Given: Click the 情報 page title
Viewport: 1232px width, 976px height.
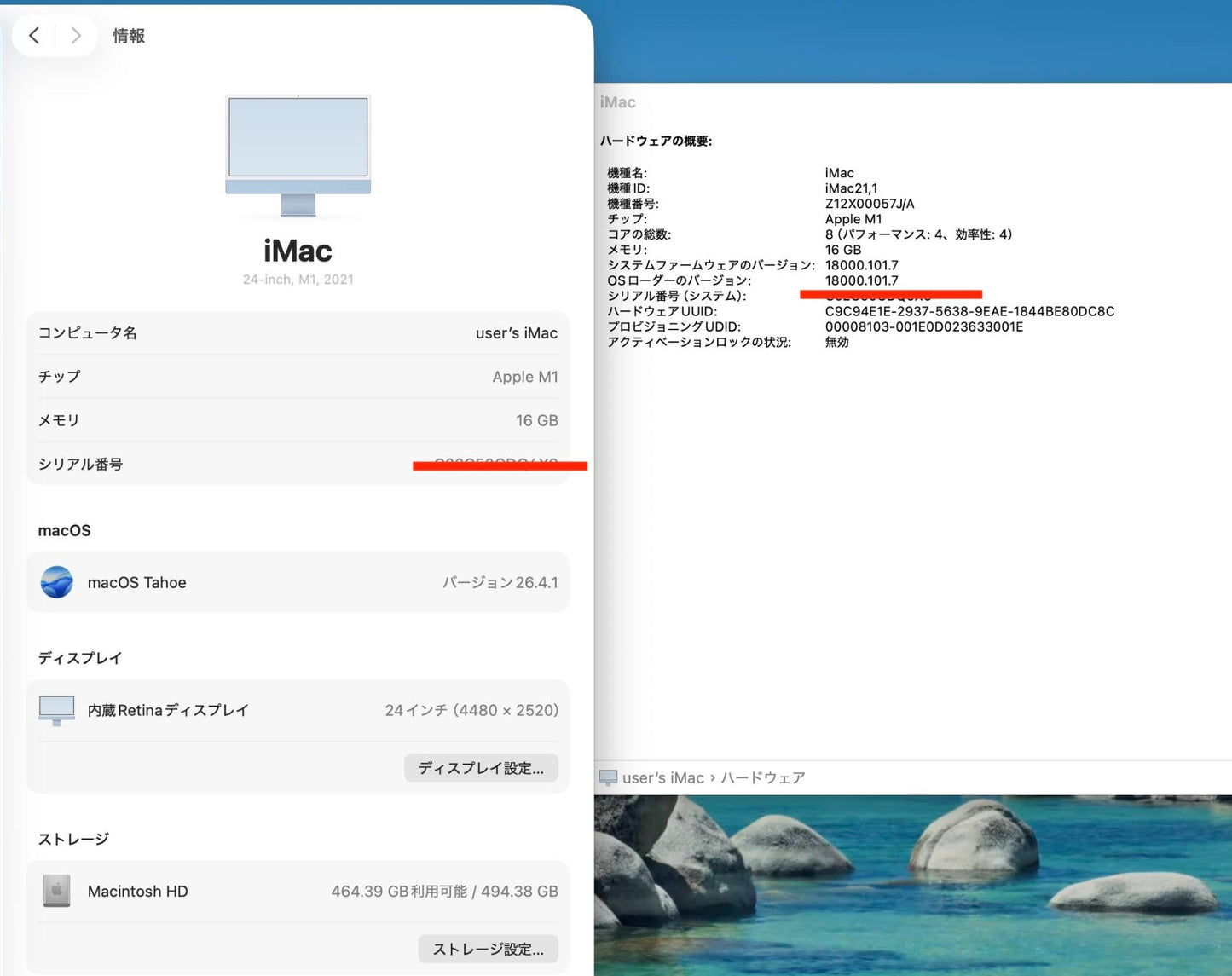Looking at the screenshot, I should pyautogui.click(x=129, y=36).
